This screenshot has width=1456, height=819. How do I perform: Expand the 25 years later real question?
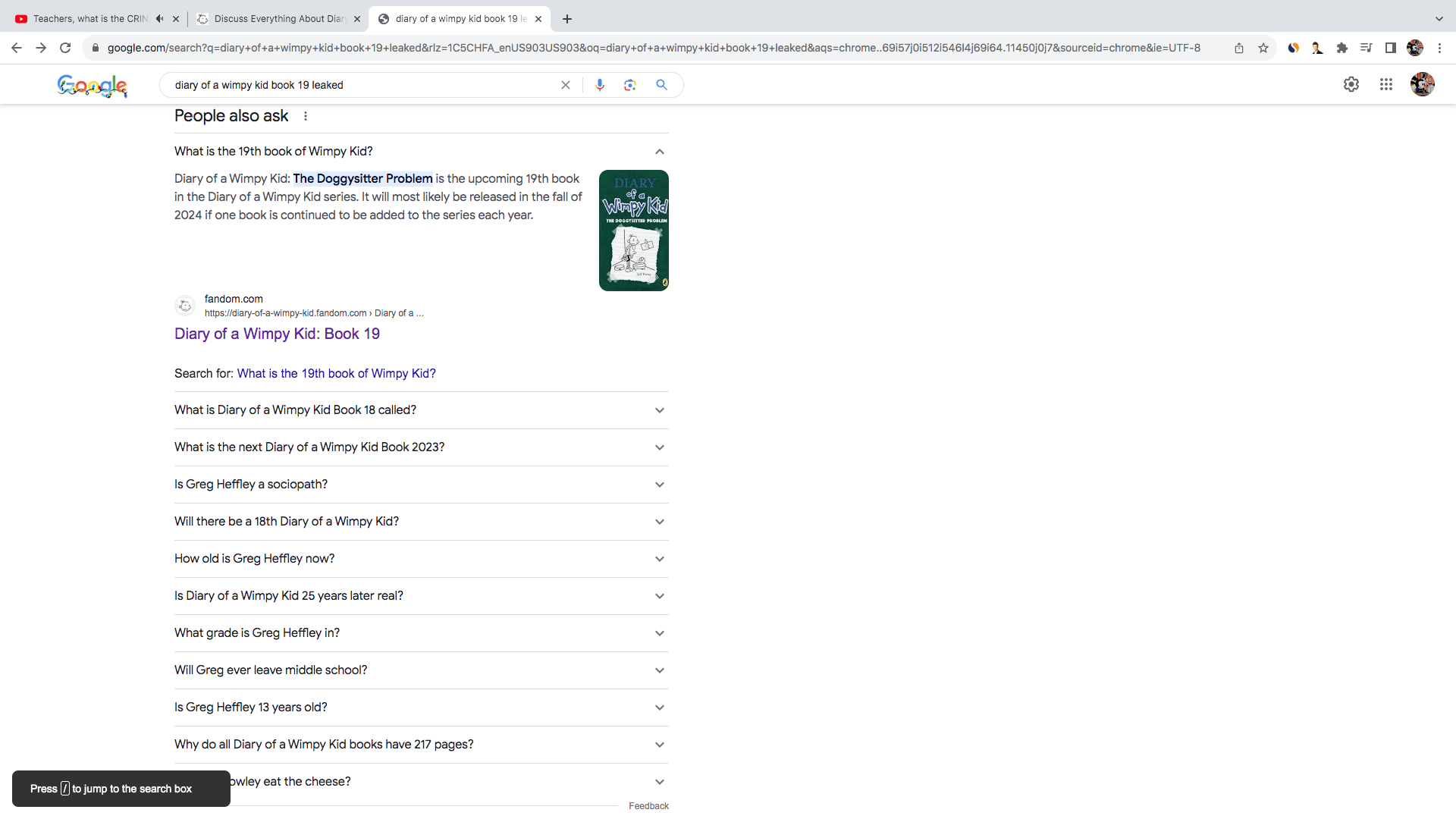(422, 596)
